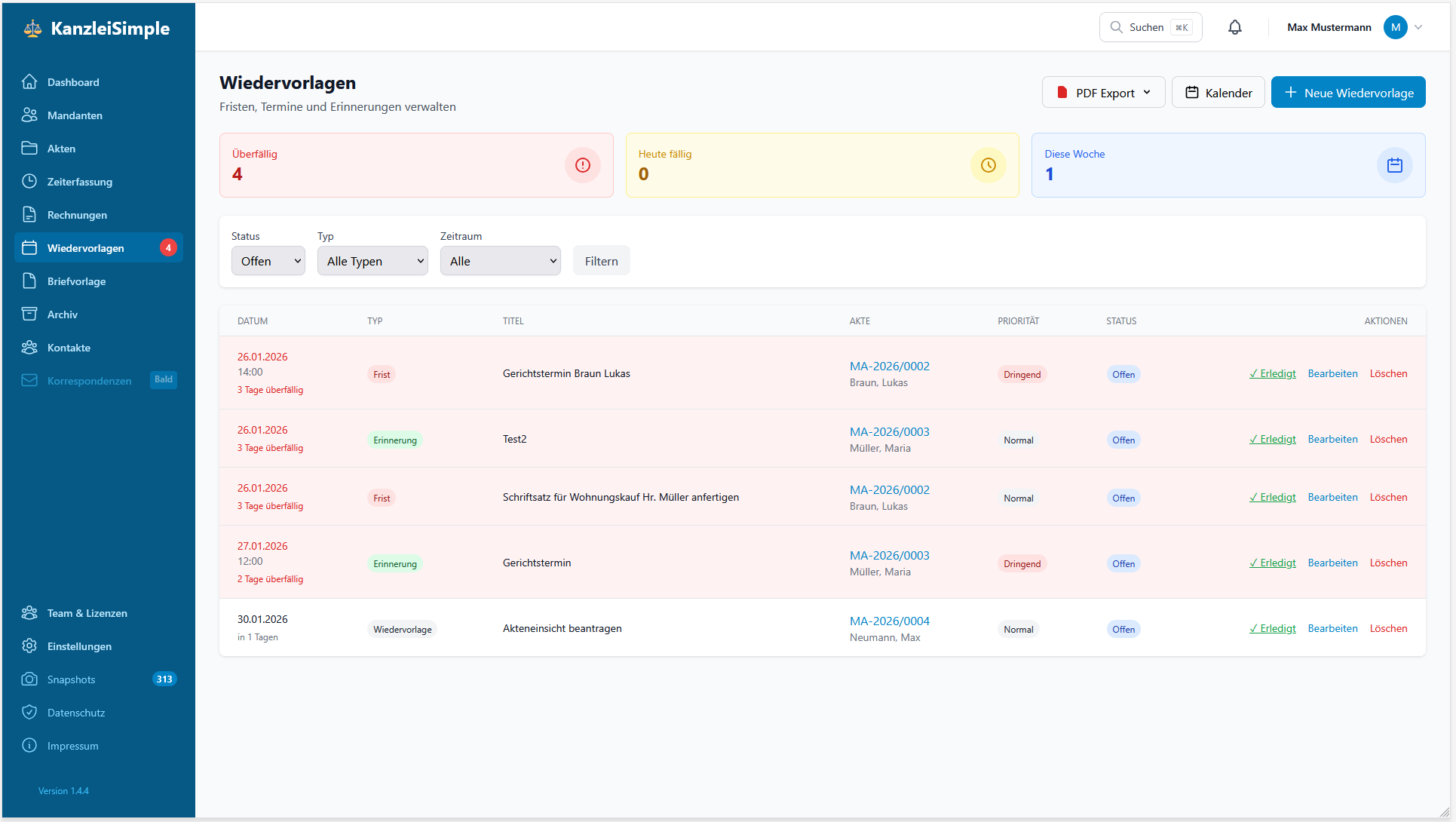Expand the Alle Typen dropdown
Screen dimensions: 1456x822
tap(372, 261)
